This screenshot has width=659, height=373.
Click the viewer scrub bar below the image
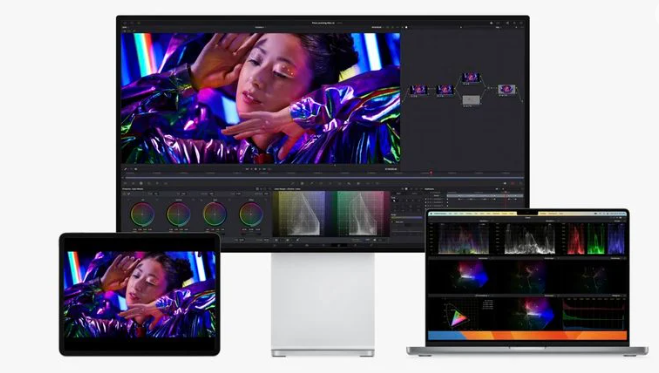pos(323,178)
